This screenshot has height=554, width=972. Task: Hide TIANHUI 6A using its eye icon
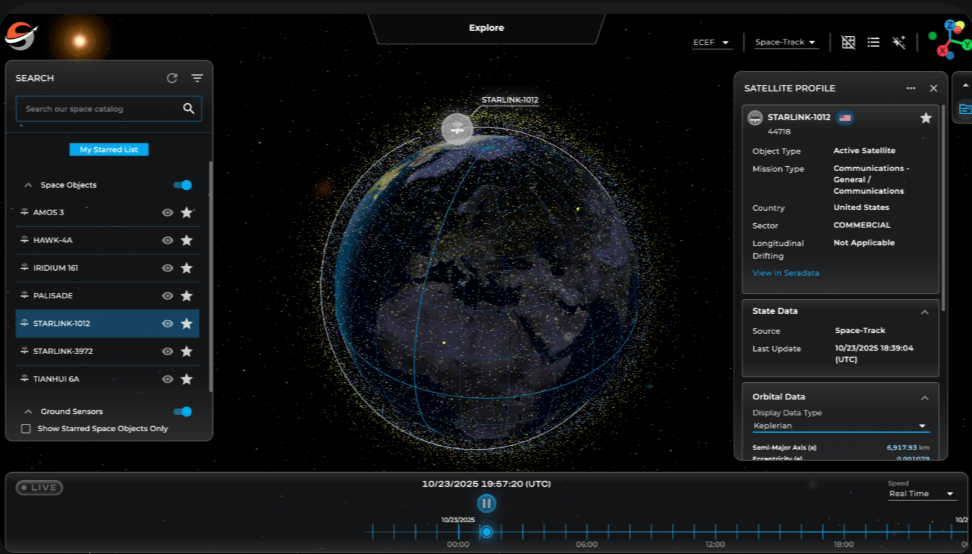[167, 379]
